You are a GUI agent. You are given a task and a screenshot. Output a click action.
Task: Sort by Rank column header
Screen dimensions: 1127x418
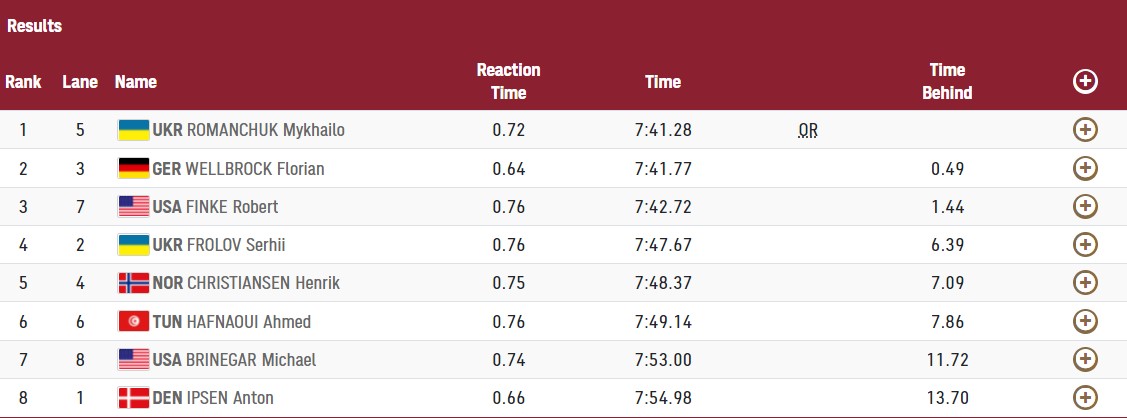[x=23, y=82]
